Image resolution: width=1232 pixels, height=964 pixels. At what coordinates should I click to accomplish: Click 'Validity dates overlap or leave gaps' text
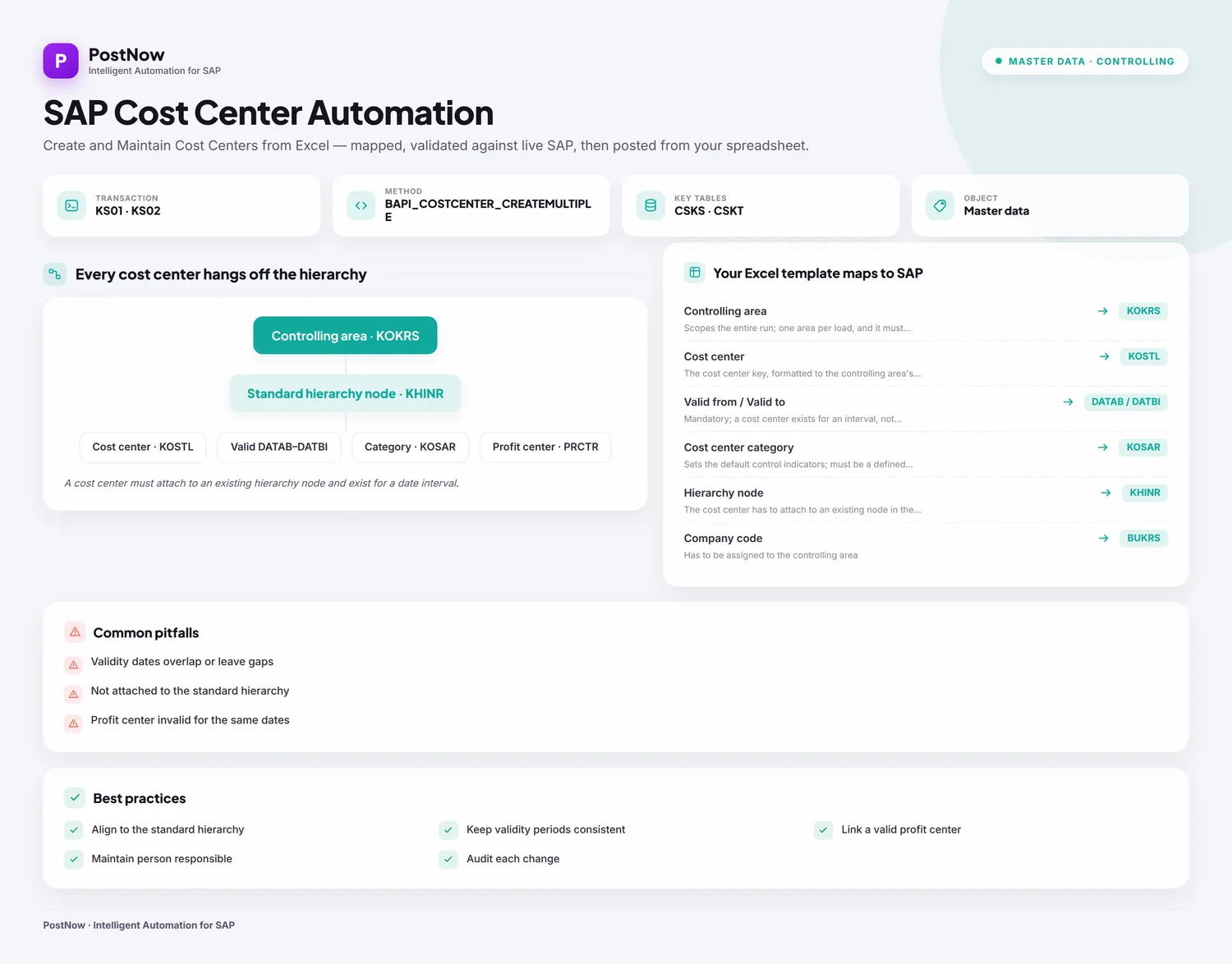182,662
